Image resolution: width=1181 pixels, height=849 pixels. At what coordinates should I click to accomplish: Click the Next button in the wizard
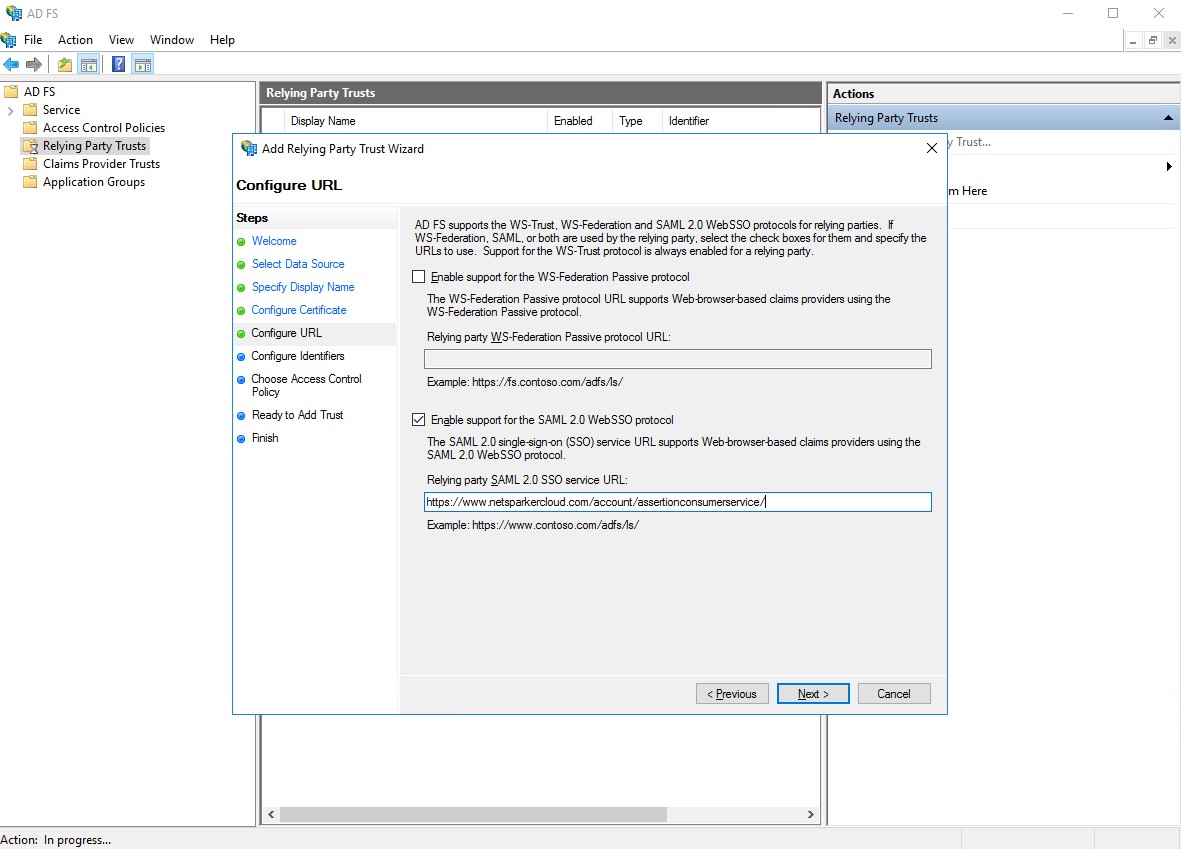(812, 693)
